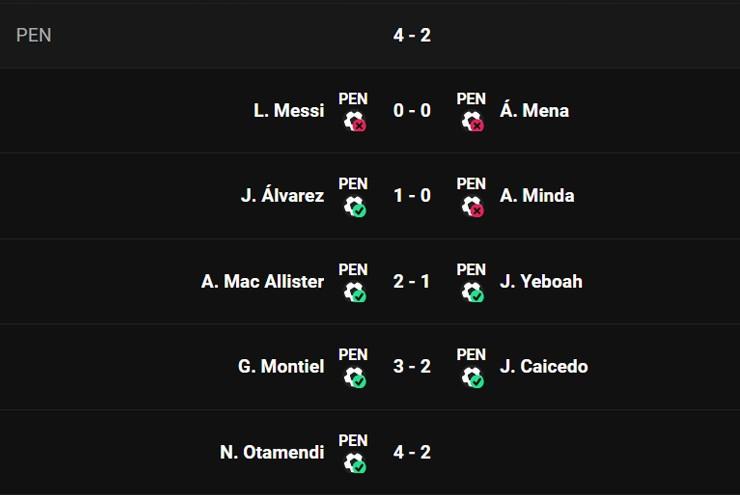View A. Mac Allister player profile

(262, 281)
